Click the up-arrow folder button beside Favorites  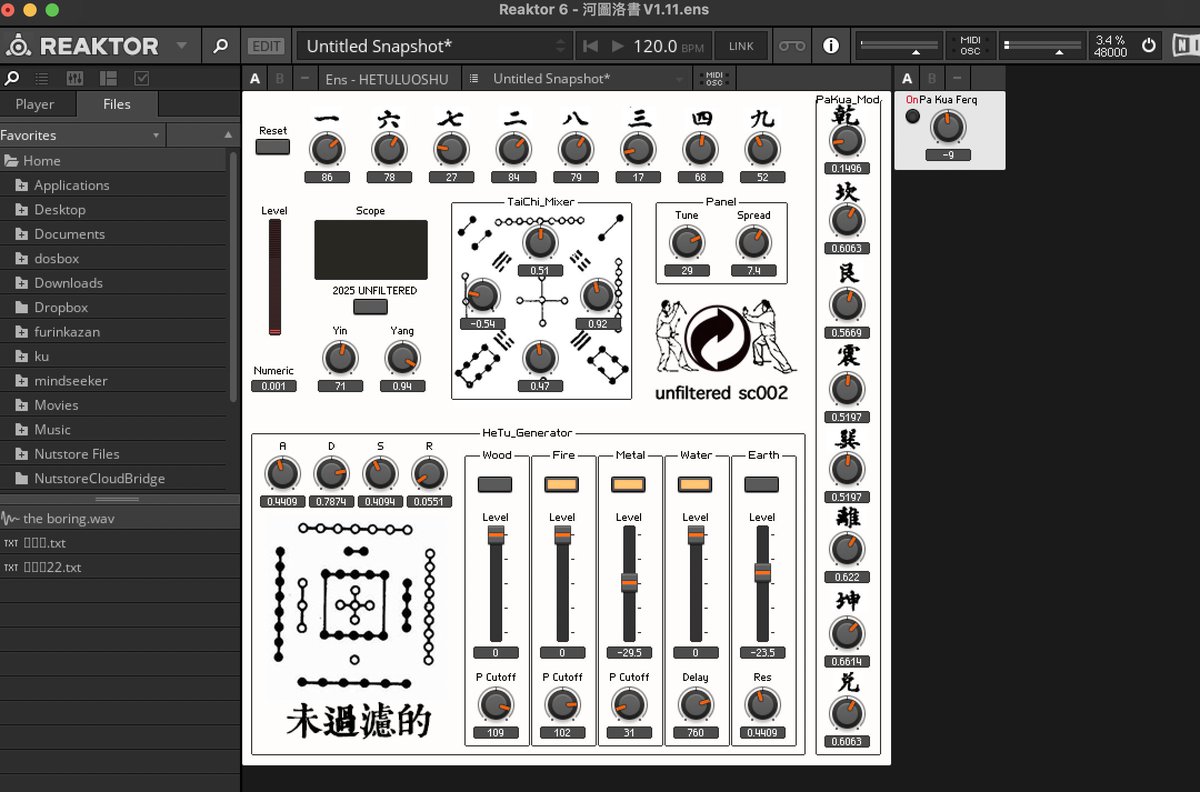(x=228, y=135)
